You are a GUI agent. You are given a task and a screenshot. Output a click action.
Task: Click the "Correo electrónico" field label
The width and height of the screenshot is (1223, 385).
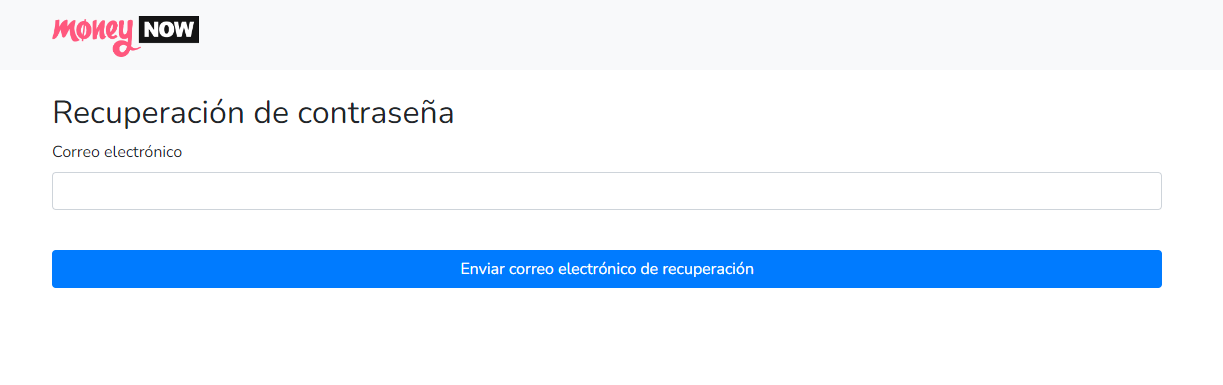click(117, 152)
